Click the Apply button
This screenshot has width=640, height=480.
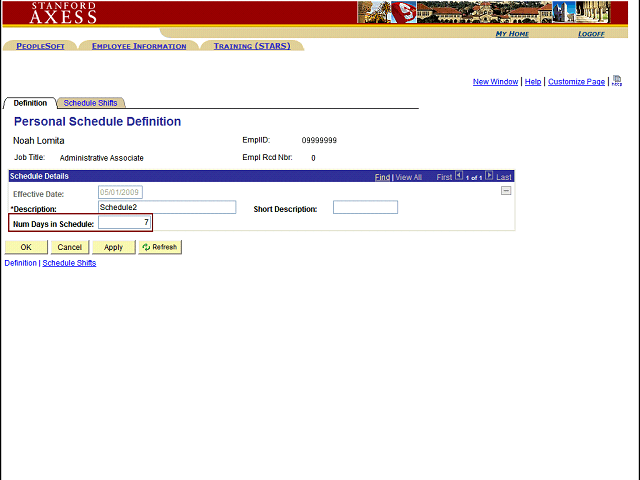pyautogui.click(x=113, y=247)
